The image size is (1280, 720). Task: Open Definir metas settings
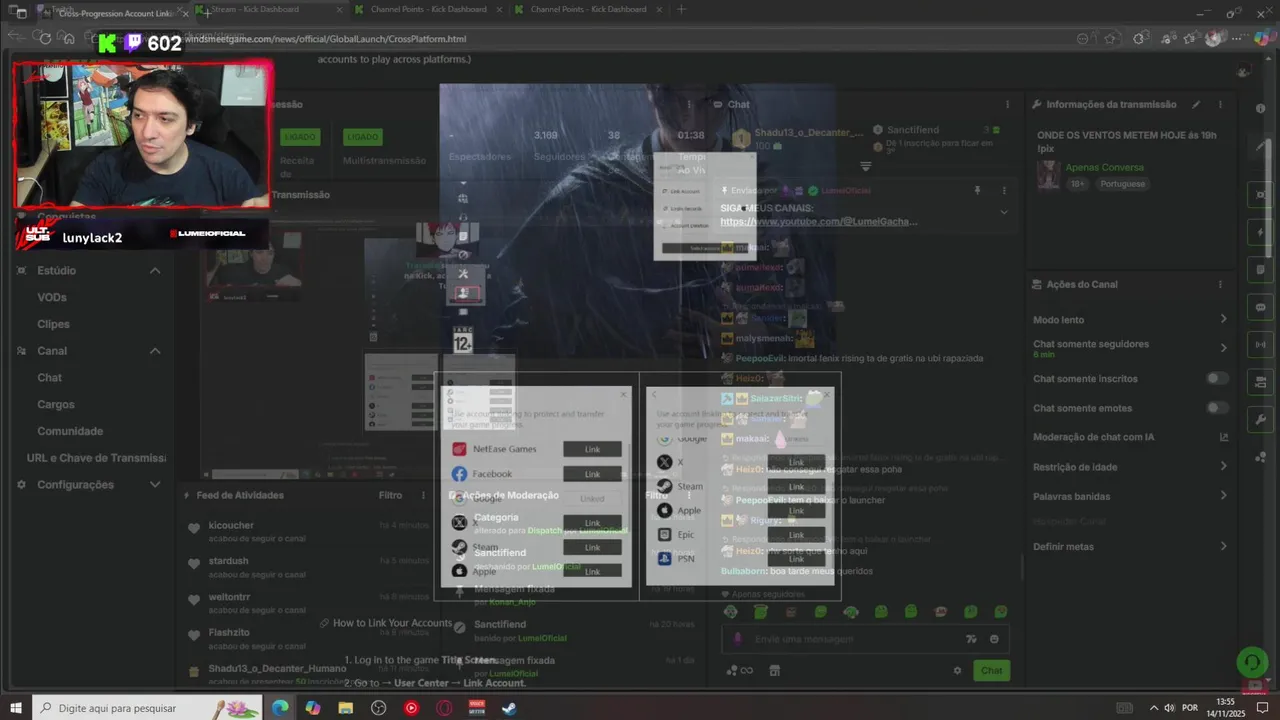tap(1130, 546)
